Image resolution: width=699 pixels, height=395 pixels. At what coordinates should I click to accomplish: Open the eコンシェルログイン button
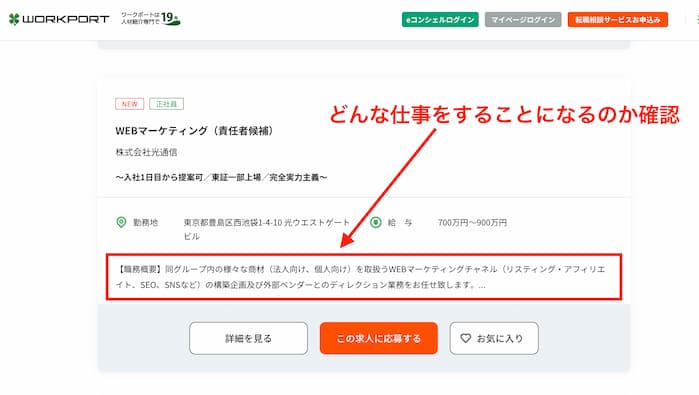(440, 20)
